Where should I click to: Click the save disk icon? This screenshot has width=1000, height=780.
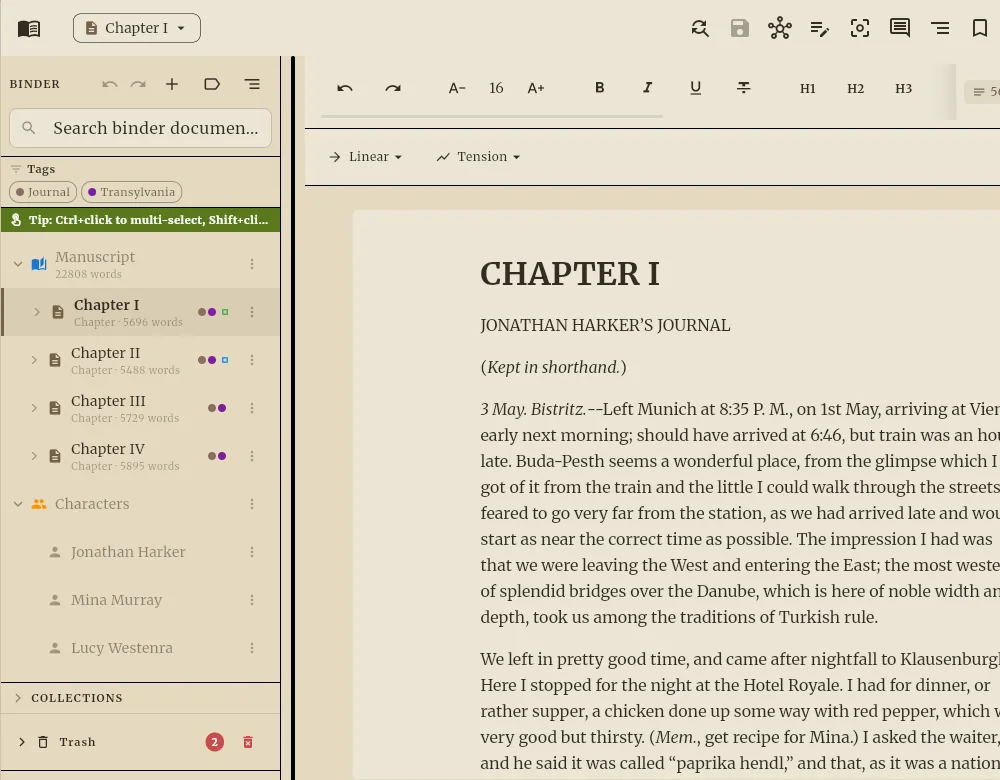pyautogui.click(x=740, y=28)
